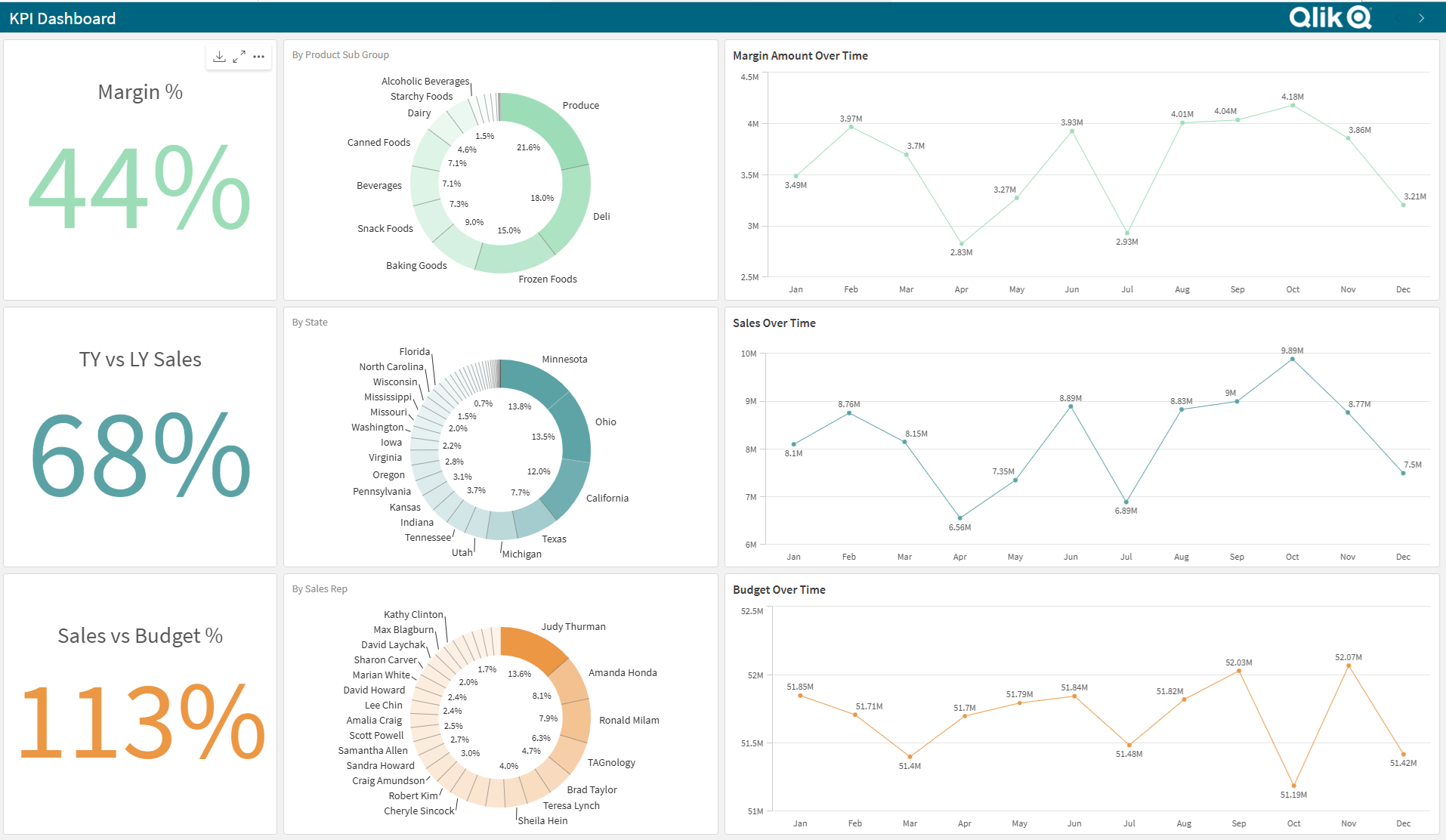Click the KPI Dashboard sheet title
1446x840 pixels.
coord(63,19)
